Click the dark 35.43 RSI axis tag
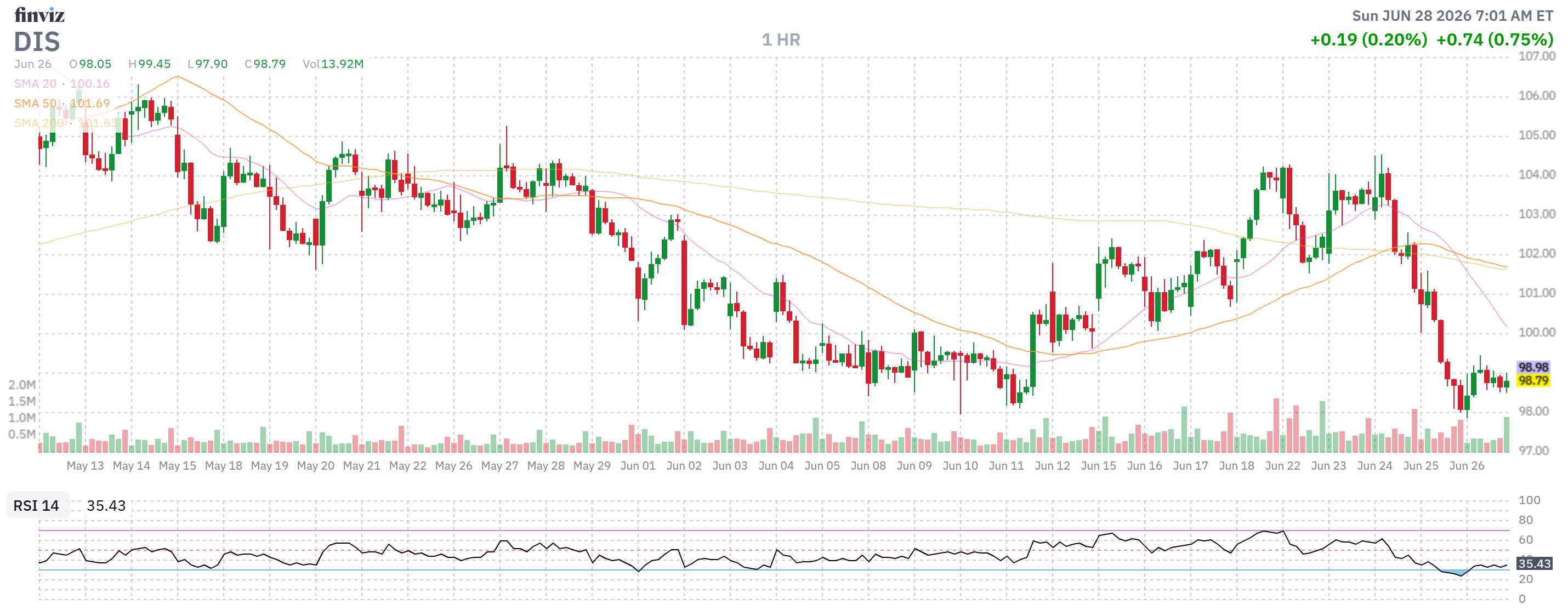 pyautogui.click(x=1535, y=564)
